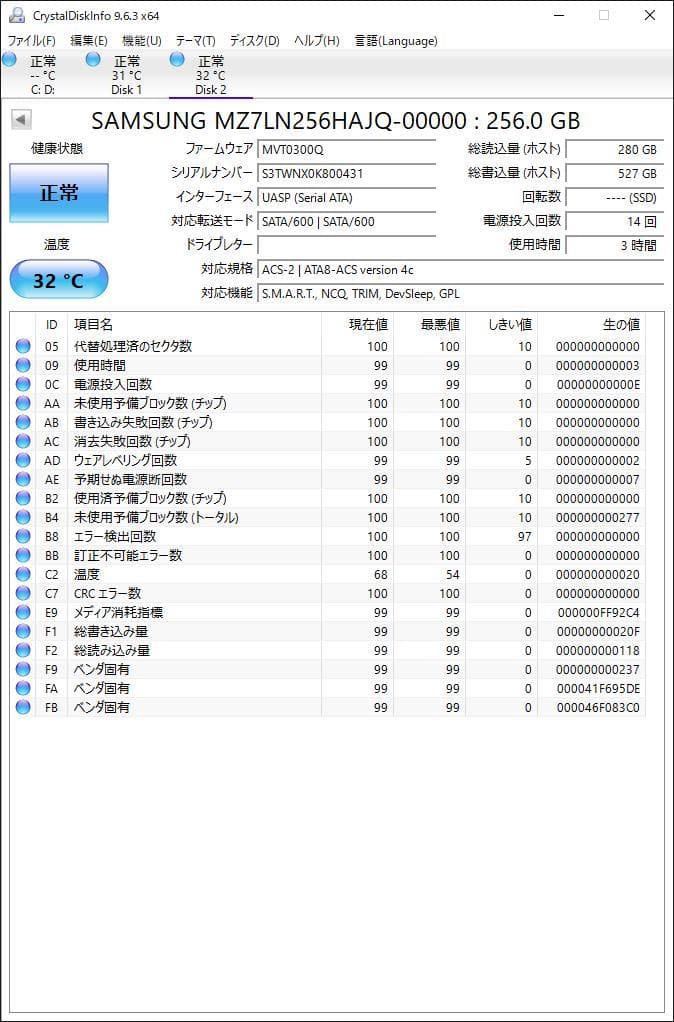Select the Disk 1 status orb
This screenshot has width=674, height=1022.
(x=93, y=60)
